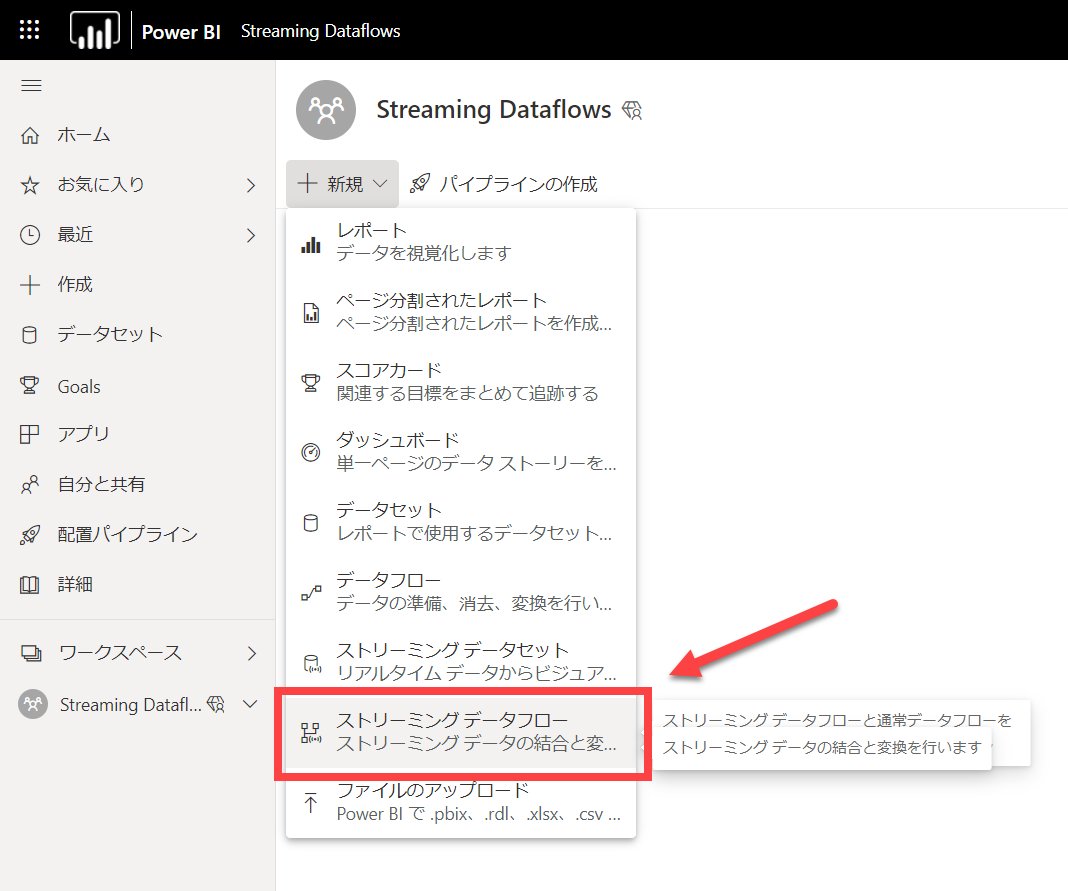This screenshot has width=1068, height=891.
Task: Click the apps grid icon beside アプリ
Action: 29,435
